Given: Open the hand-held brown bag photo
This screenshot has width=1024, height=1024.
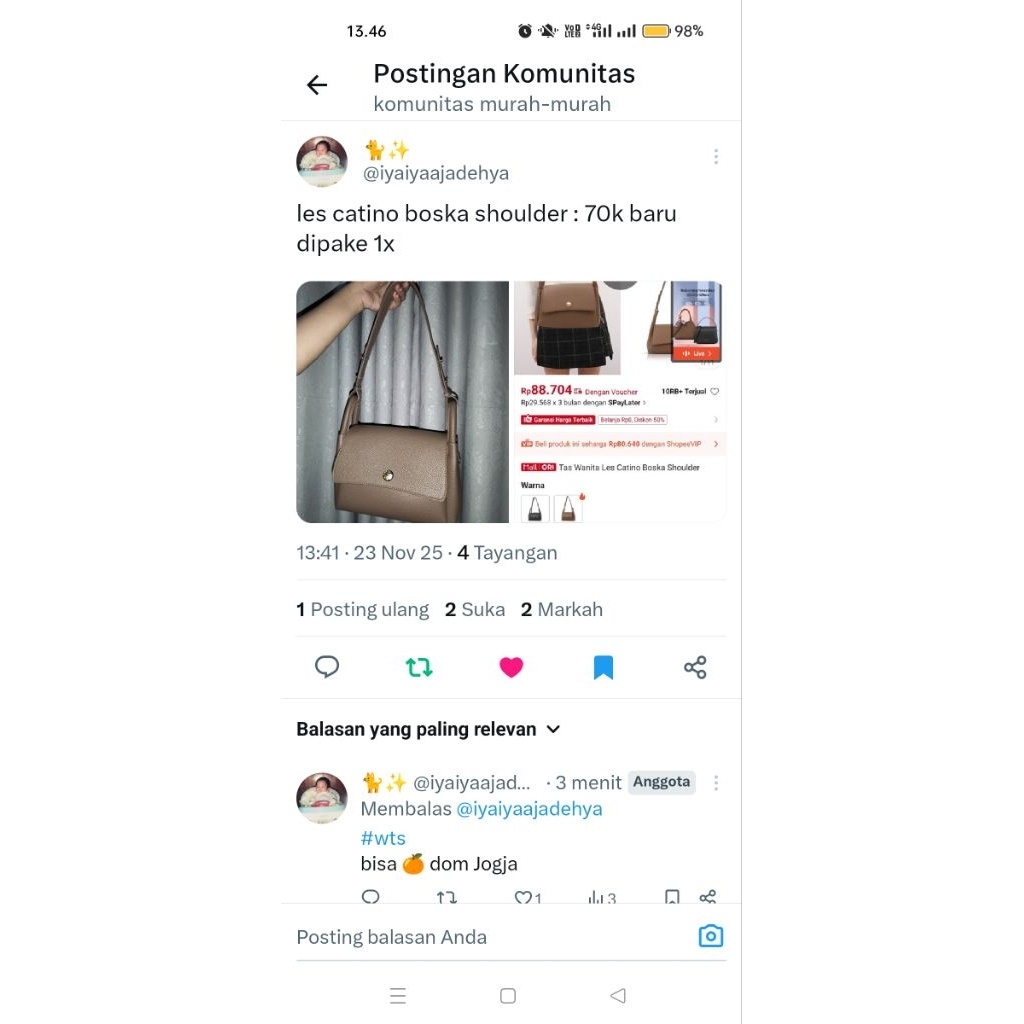Looking at the screenshot, I should tap(402, 402).
